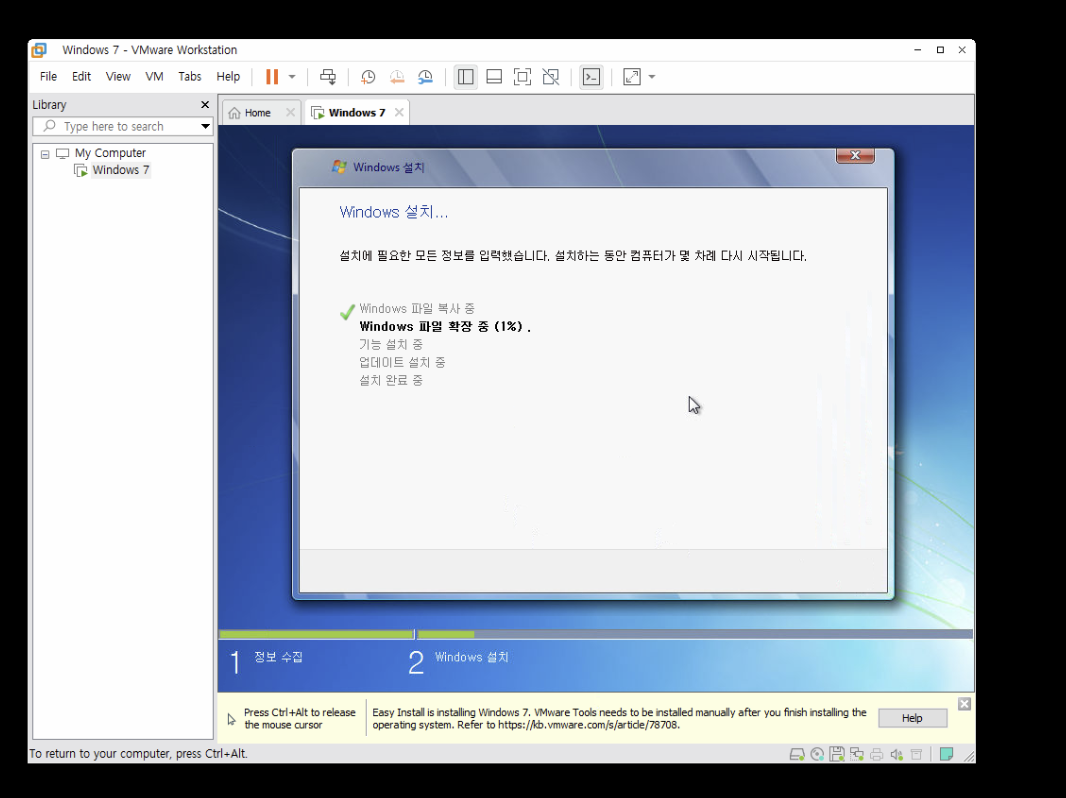Select My Computer in the library tree
Image resolution: width=1066 pixels, height=798 pixels.
tap(110, 153)
